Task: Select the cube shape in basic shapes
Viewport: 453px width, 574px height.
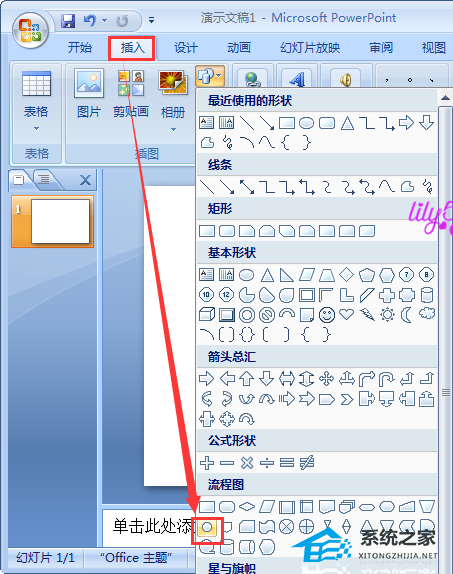Action: [x=207, y=314]
